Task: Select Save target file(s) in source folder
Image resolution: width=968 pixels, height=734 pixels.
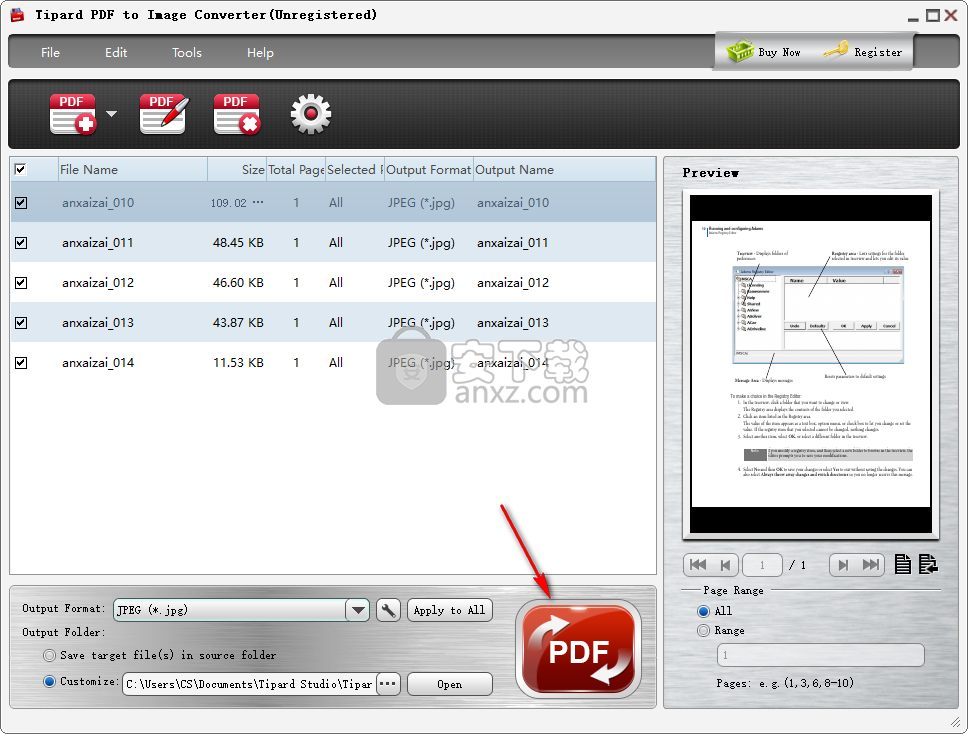Action: [x=49, y=655]
